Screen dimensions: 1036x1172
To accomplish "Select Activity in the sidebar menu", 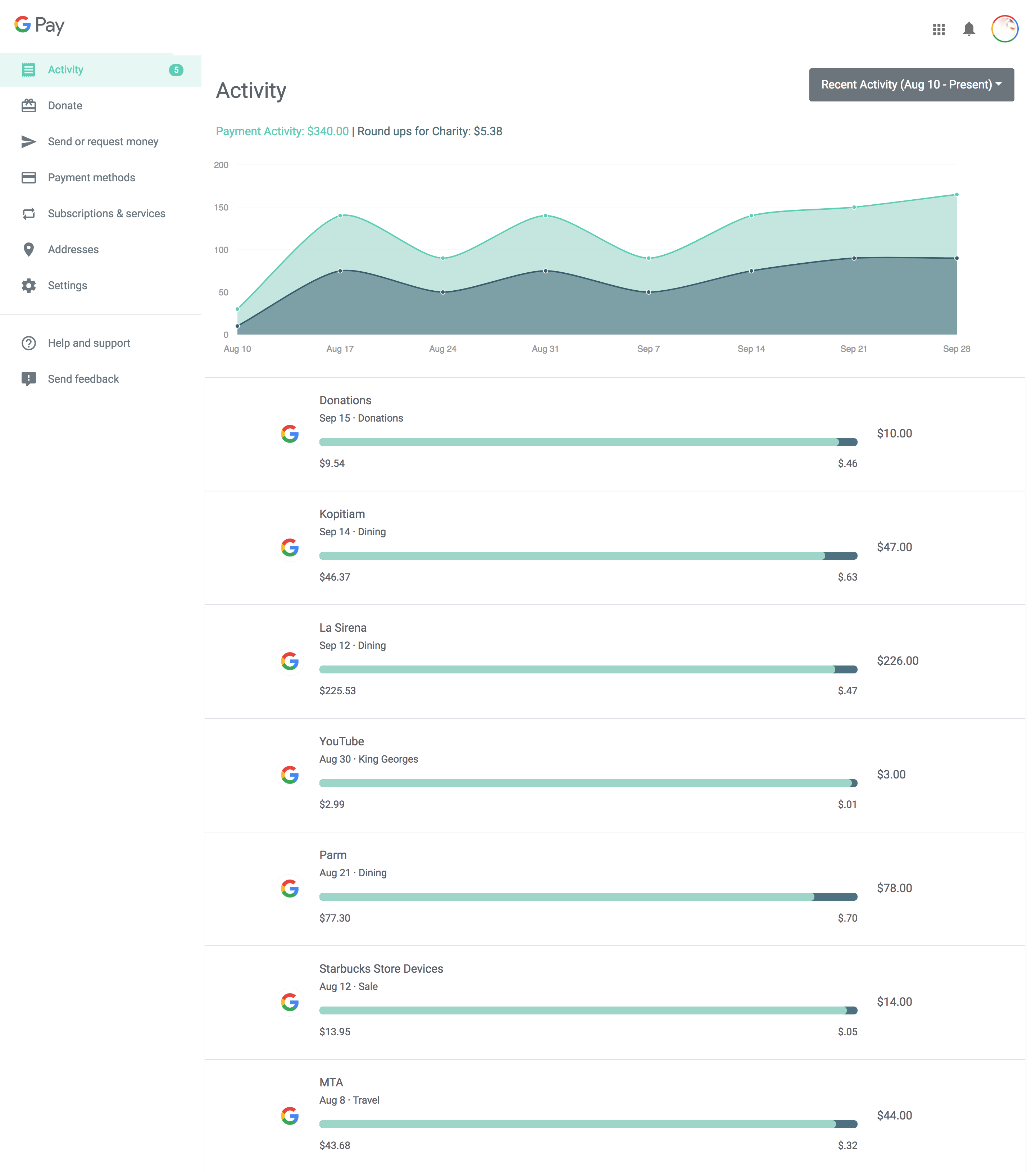I will coord(101,70).
